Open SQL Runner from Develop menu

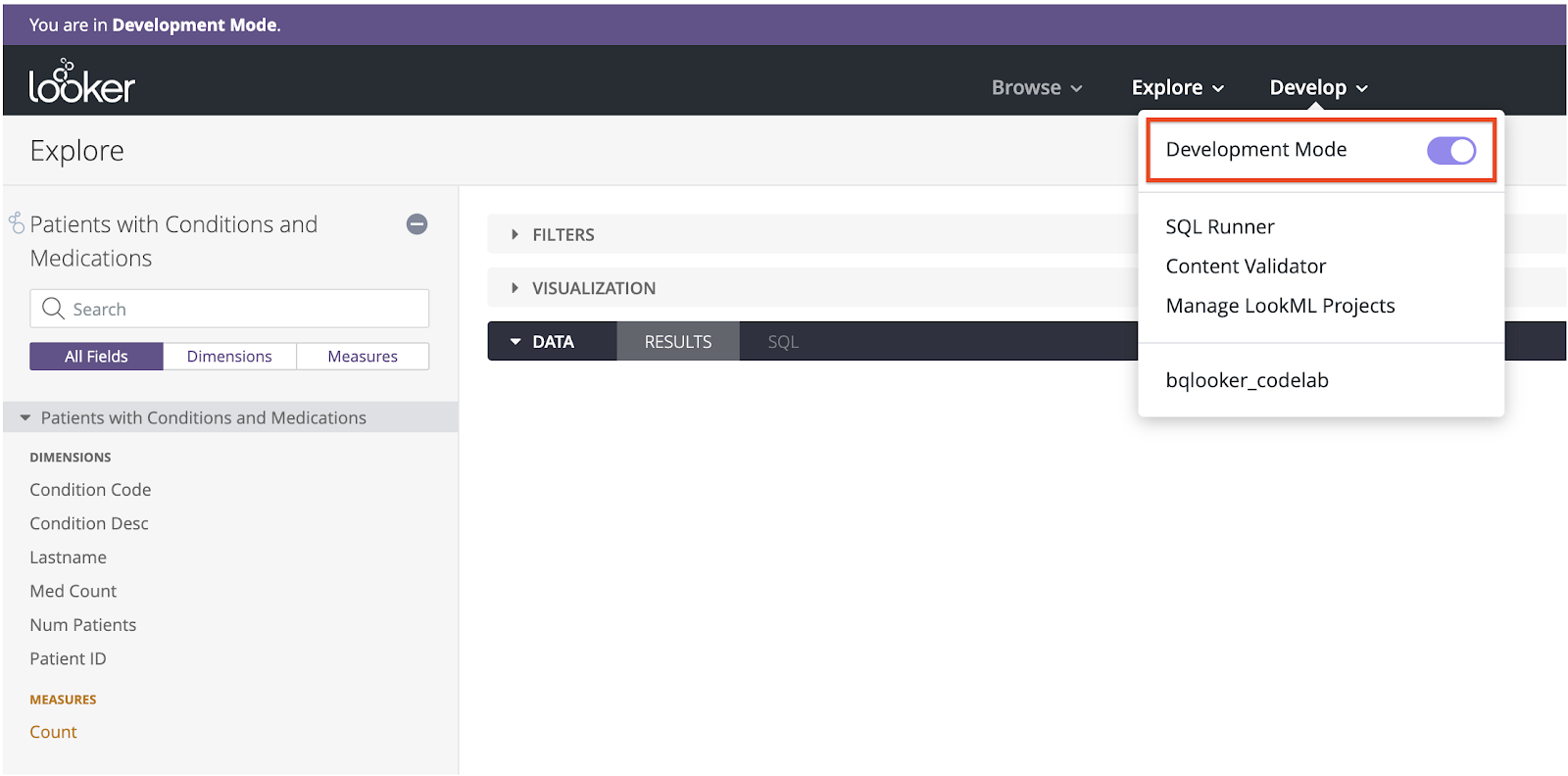pos(1219,227)
